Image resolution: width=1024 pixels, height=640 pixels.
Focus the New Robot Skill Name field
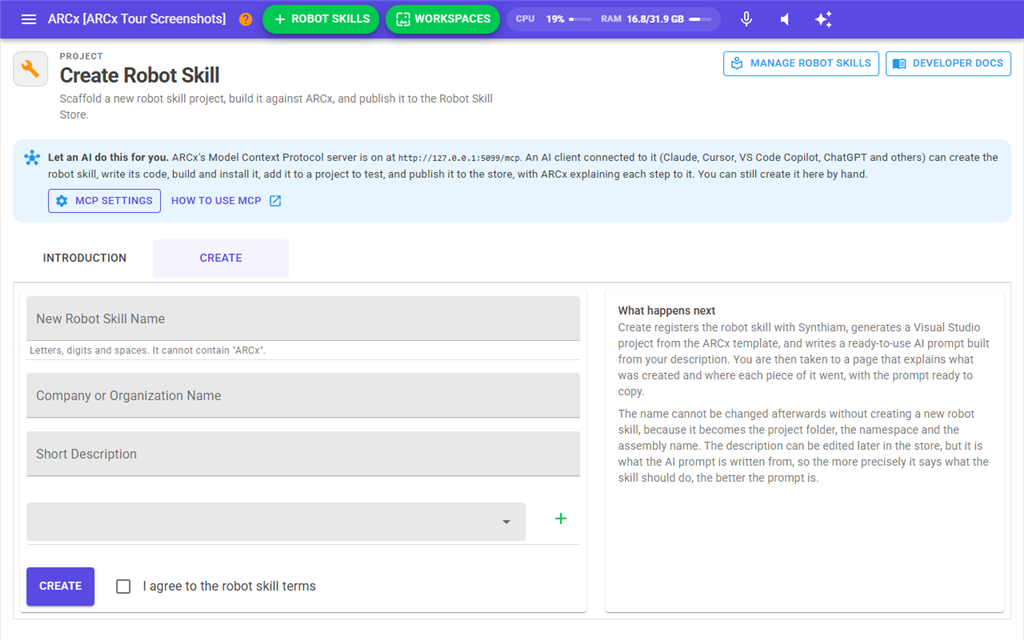pos(303,319)
